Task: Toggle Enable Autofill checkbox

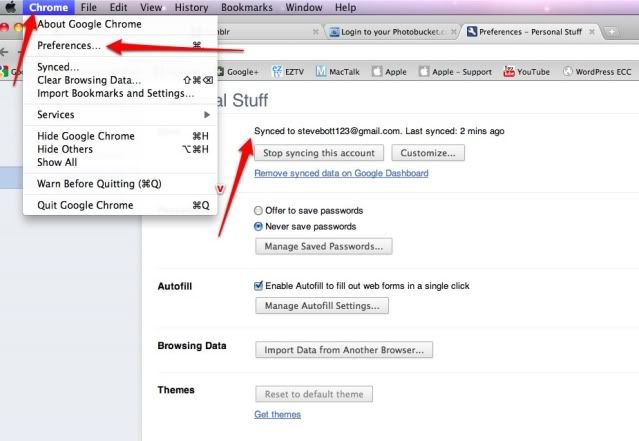Action: 258,286
